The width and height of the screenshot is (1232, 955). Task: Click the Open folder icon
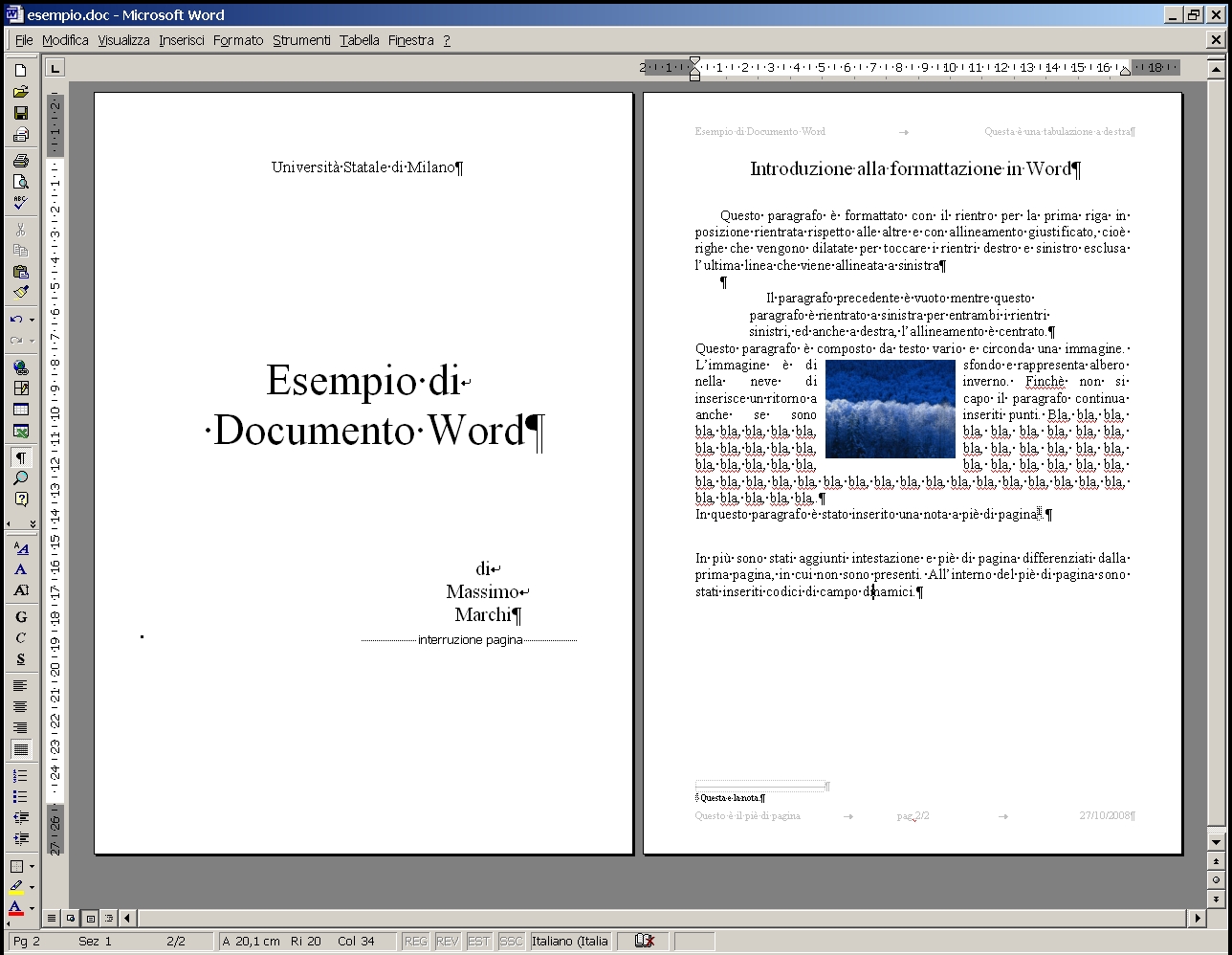(x=20, y=92)
